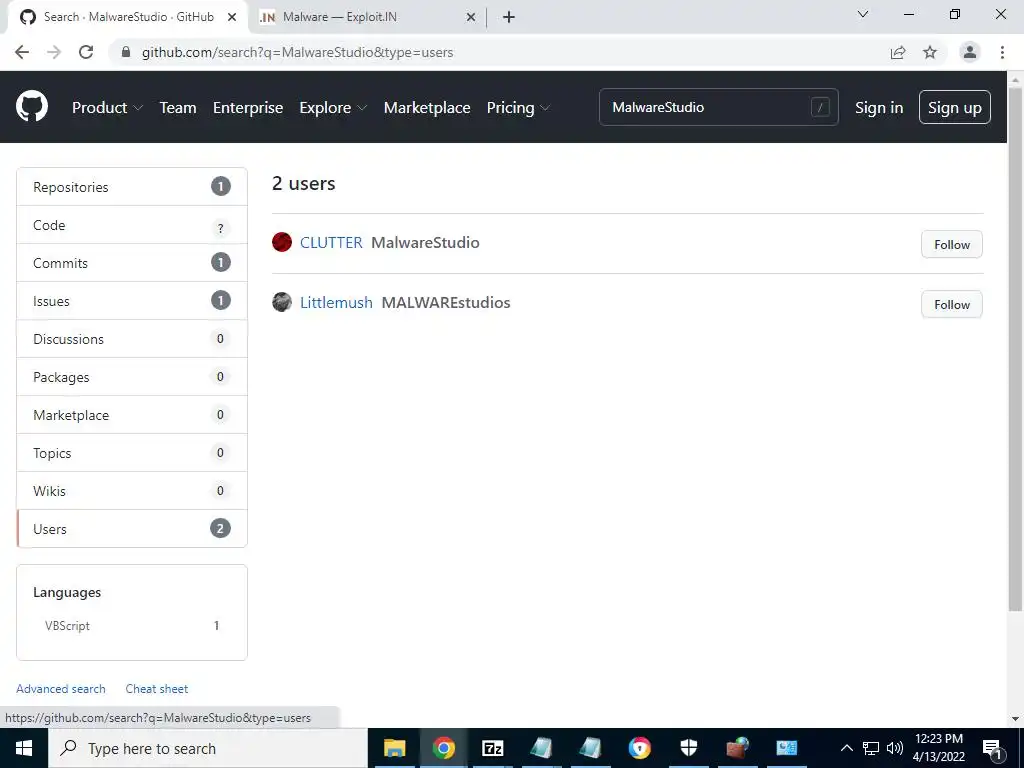Open a new browser tab
Screen dimensions: 1024x768
[x=509, y=17]
